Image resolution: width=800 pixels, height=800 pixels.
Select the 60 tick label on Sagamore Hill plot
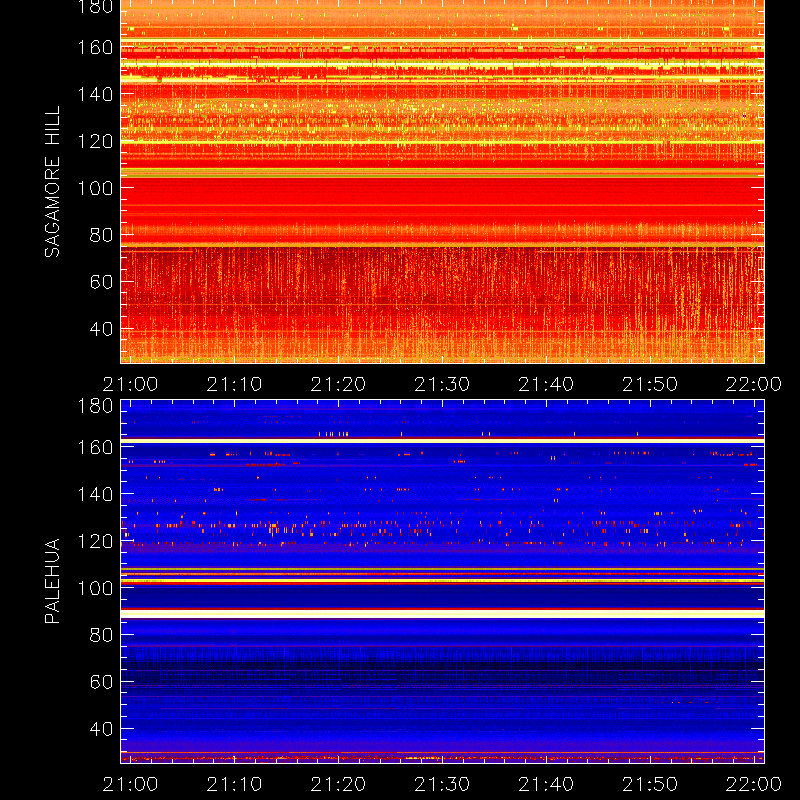click(x=101, y=282)
